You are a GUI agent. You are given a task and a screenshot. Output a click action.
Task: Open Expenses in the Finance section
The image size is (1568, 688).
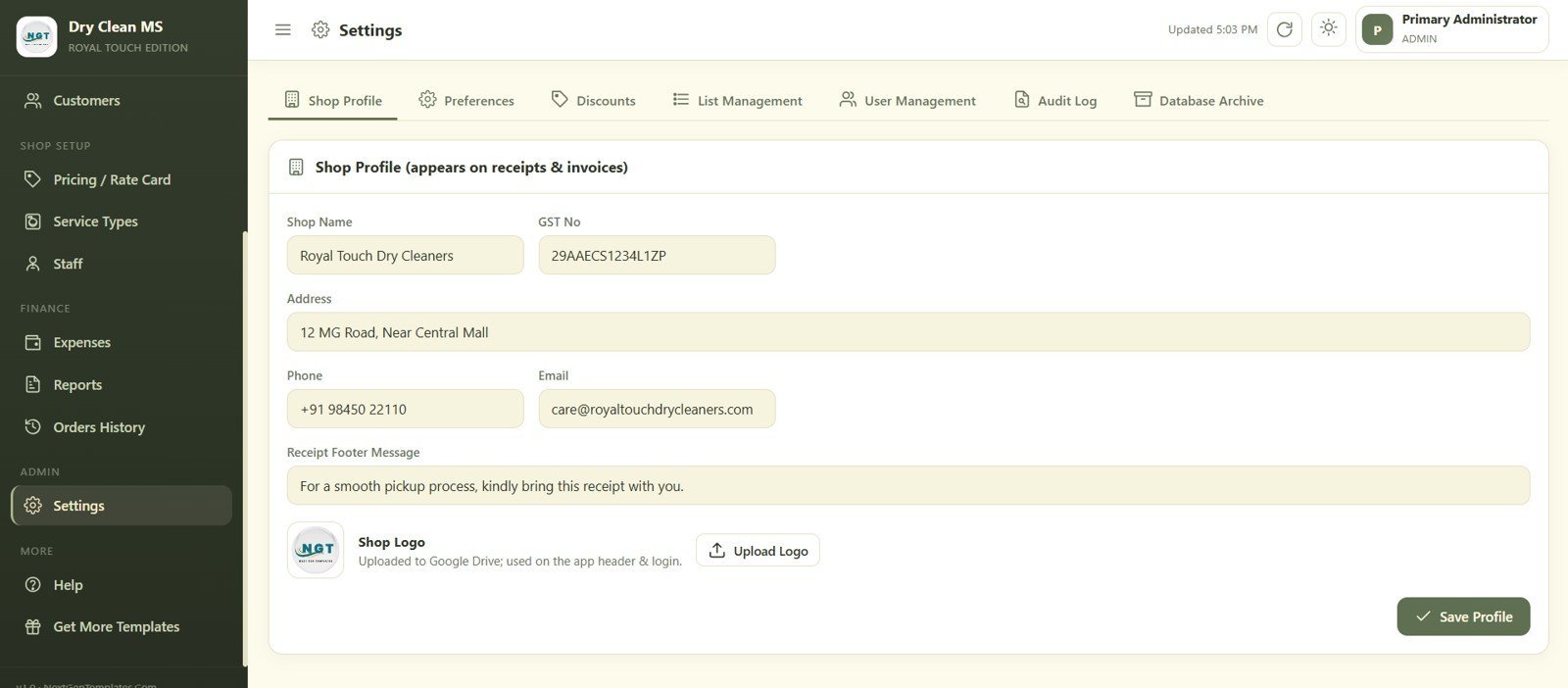coord(122,342)
